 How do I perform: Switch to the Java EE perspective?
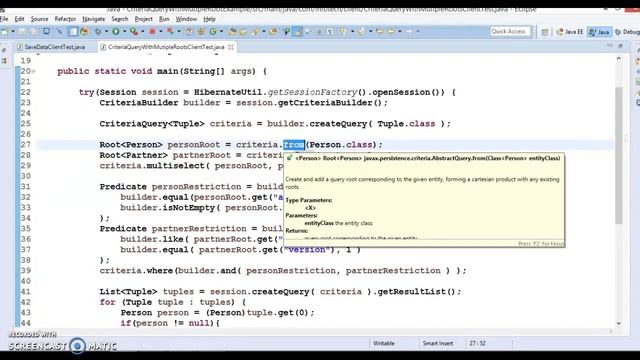[x=570, y=32]
